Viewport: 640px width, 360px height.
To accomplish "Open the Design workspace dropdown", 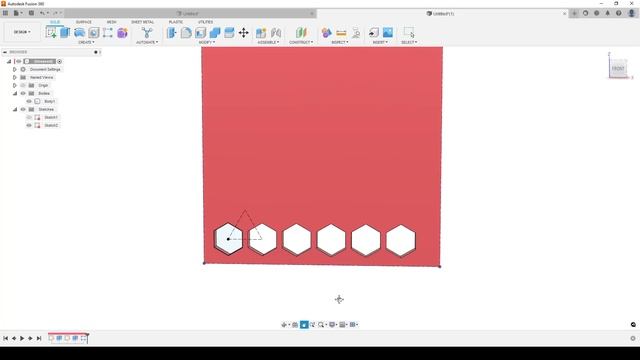I will [22, 32].
